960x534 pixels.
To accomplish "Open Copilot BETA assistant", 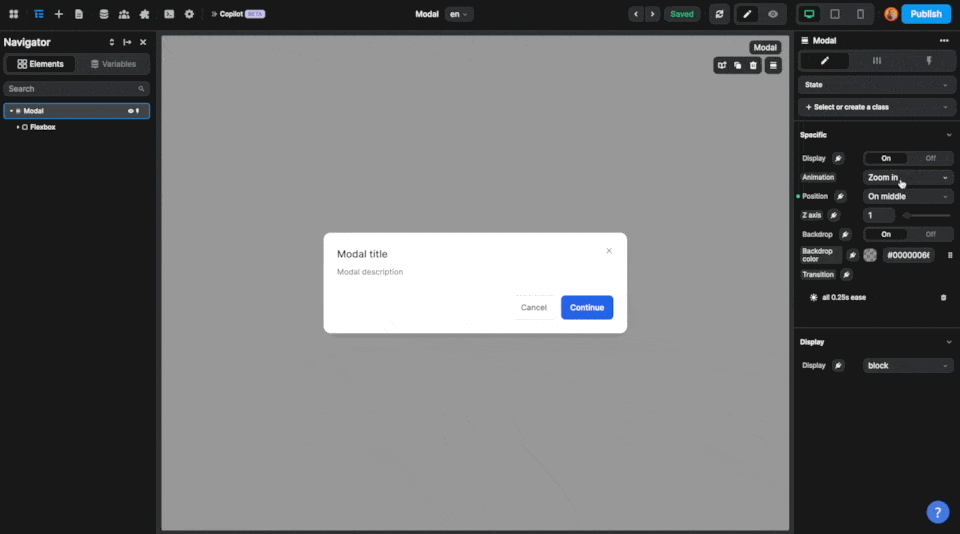I will [238, 14].
